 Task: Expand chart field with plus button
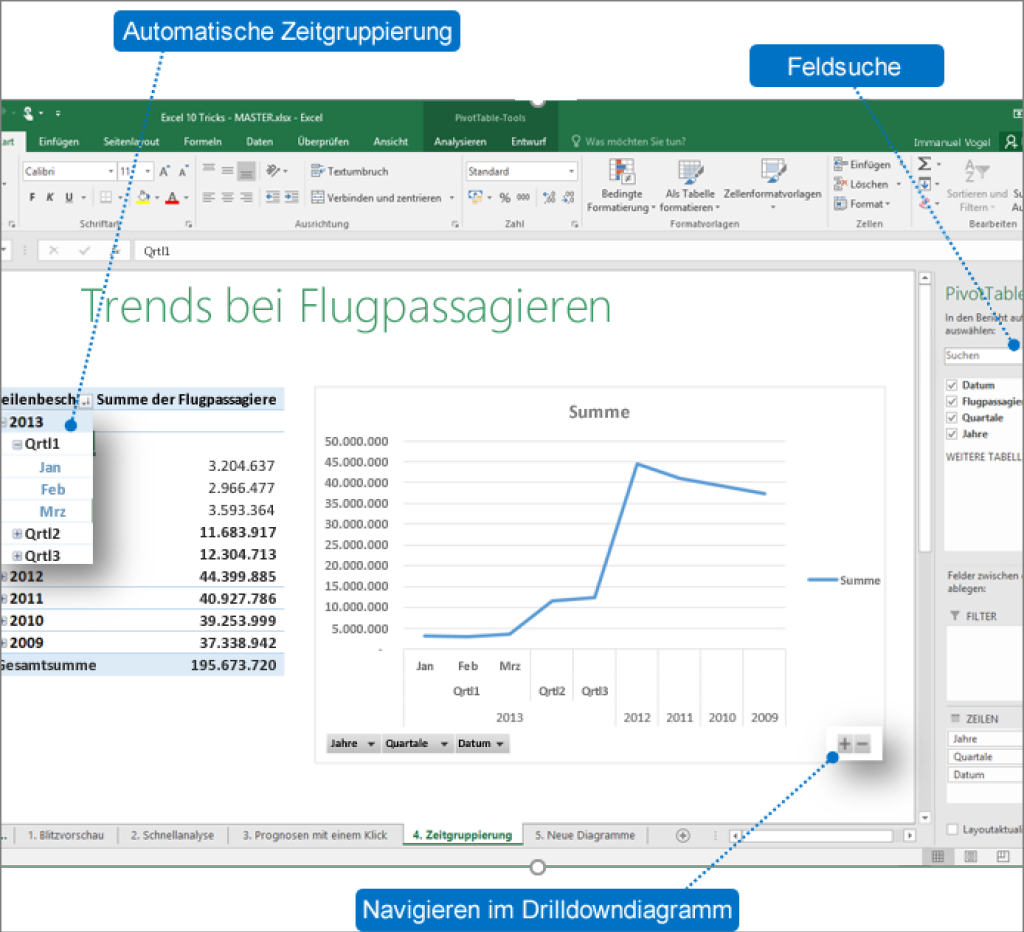[844, 743]
